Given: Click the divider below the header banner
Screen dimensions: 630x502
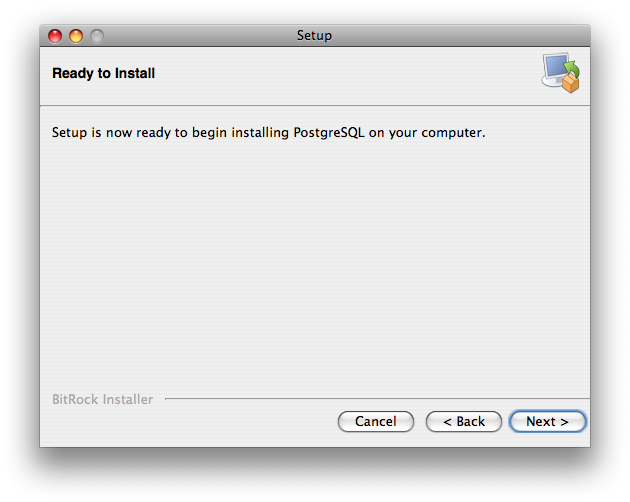Looking at the screenshot, I should pyautogui.click(x=314, y=105).
